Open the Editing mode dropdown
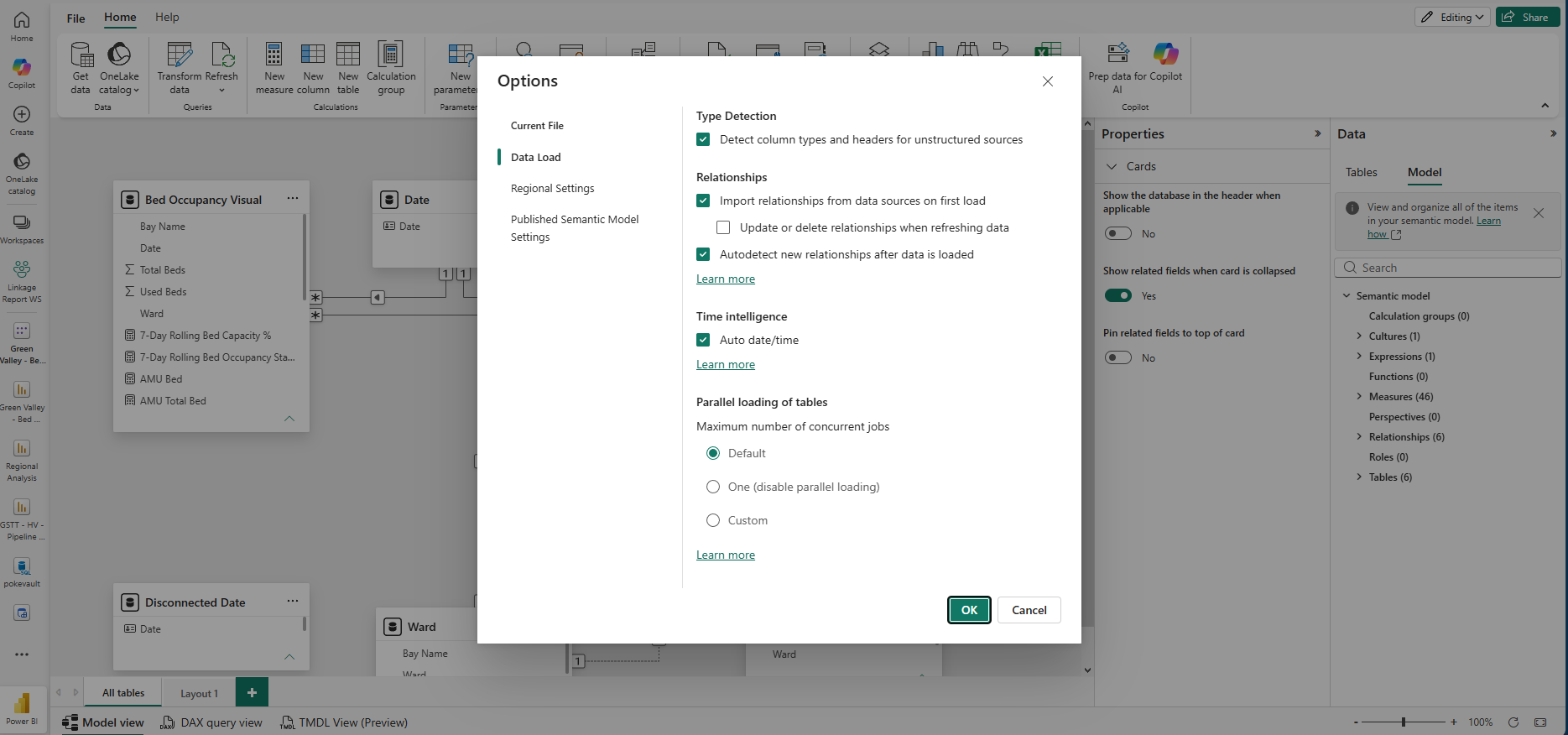 click(x=1453, y=17)
